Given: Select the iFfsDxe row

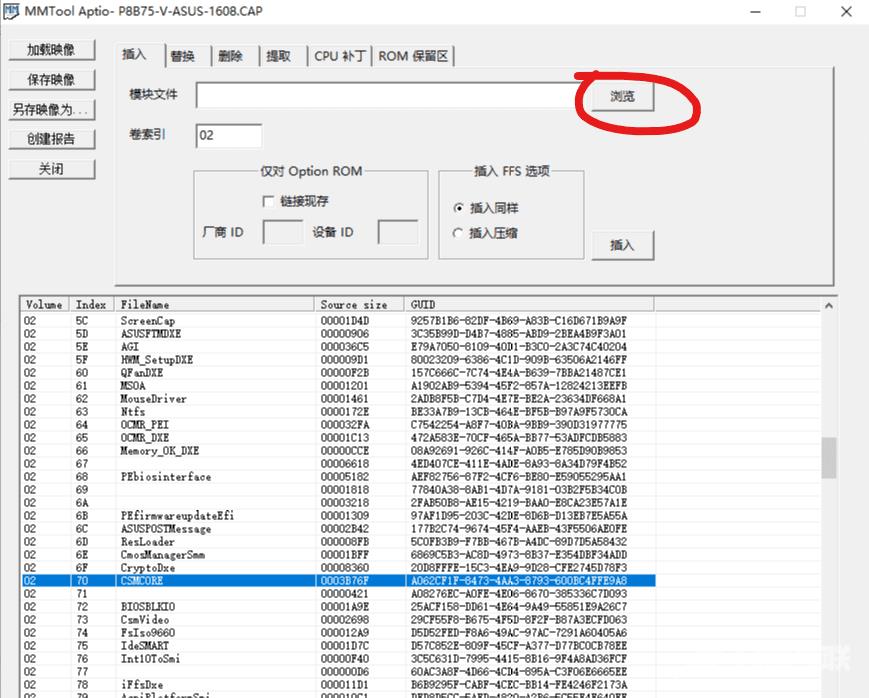Looking at the screenshot, I should 338,685.
